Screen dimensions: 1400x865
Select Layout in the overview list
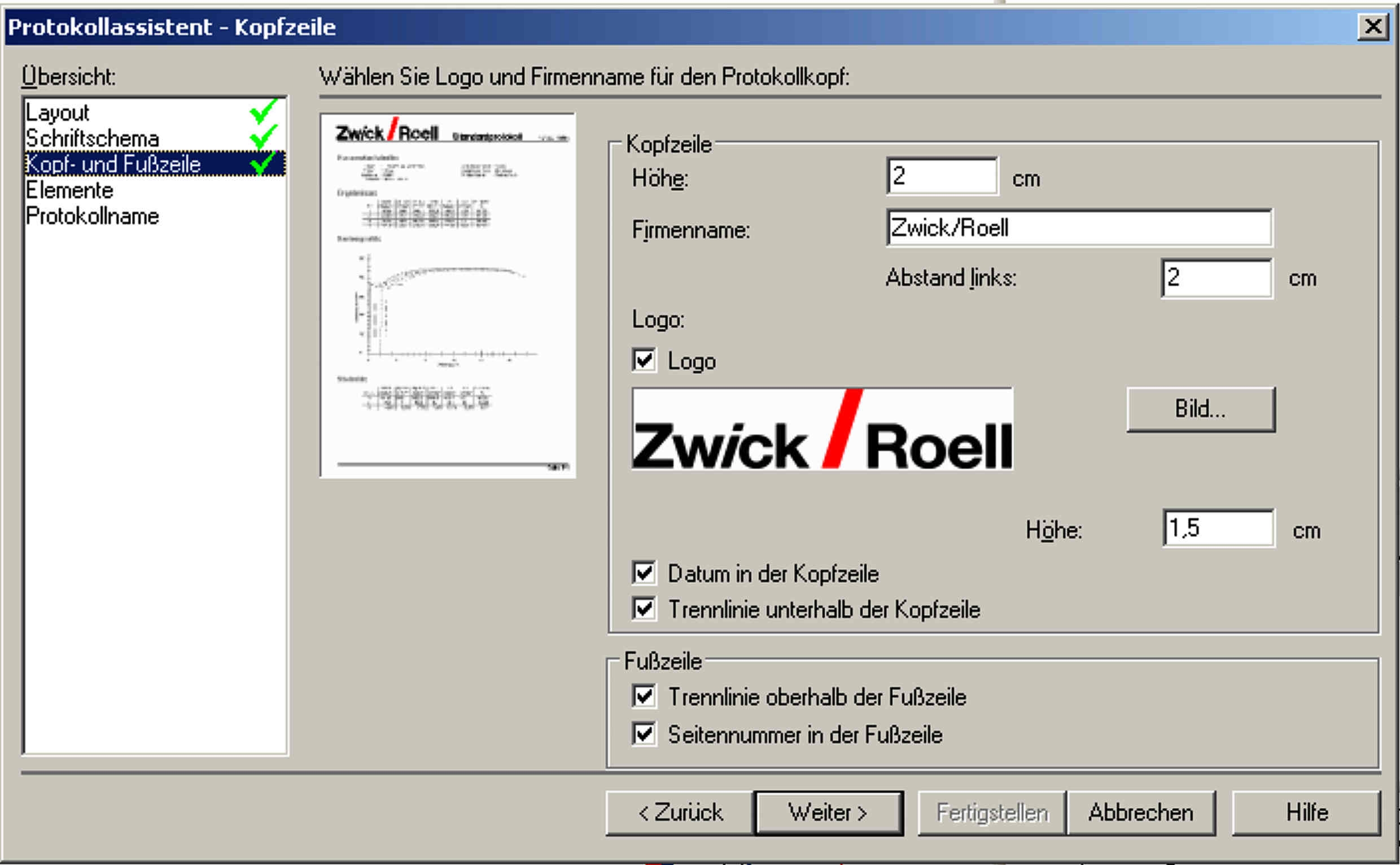[57, 113]
